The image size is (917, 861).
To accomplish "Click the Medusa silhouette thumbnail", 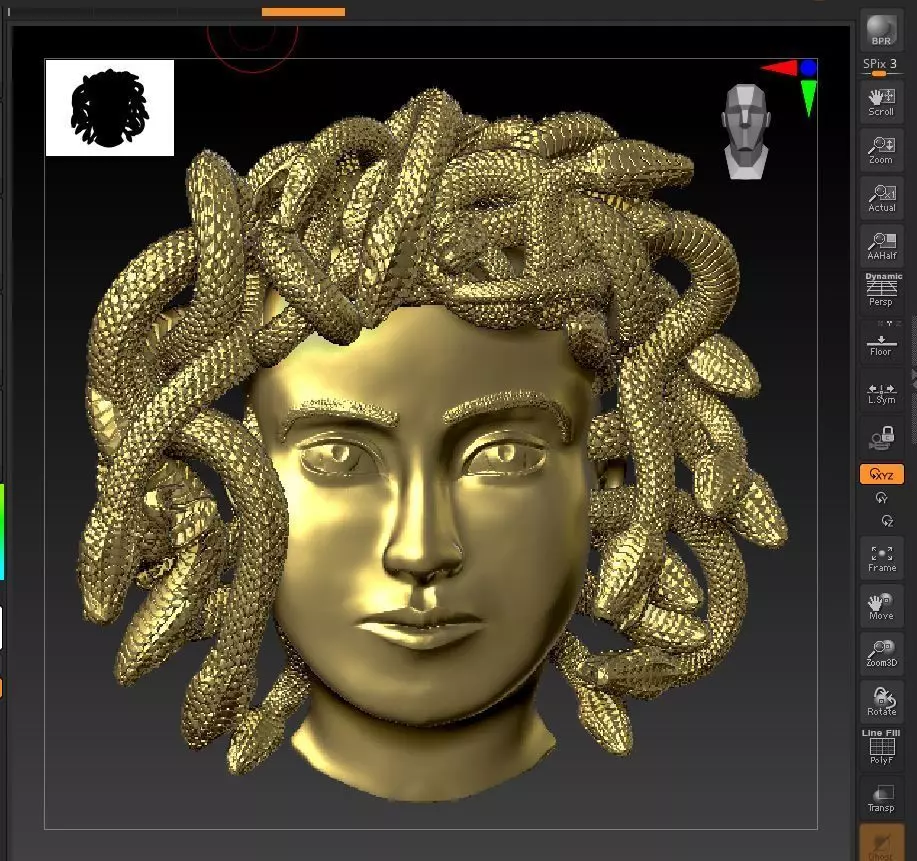I will coord(110,108).
